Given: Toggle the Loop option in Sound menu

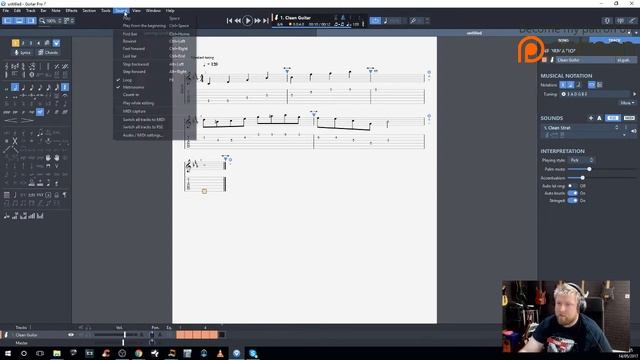Looking at the screenshot, I should [x=155, y=80].
